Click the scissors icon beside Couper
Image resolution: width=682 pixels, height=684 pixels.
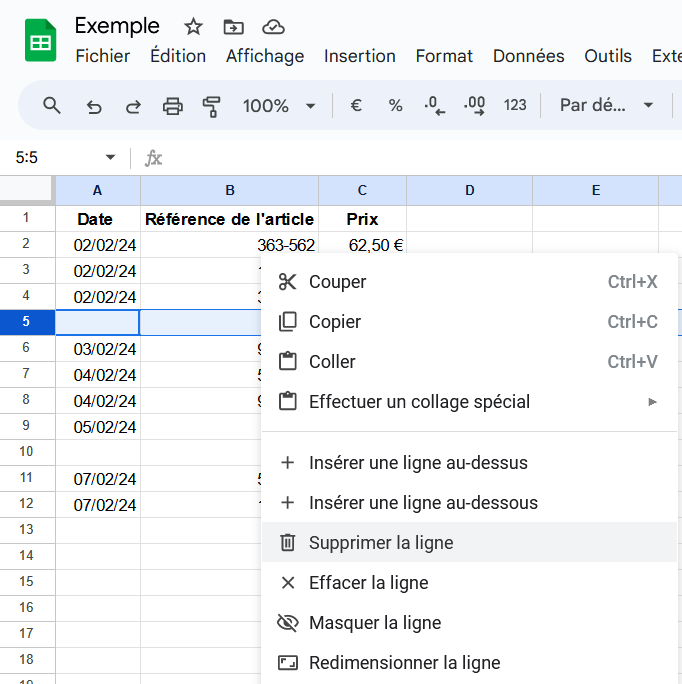click(x=288, y=282)
